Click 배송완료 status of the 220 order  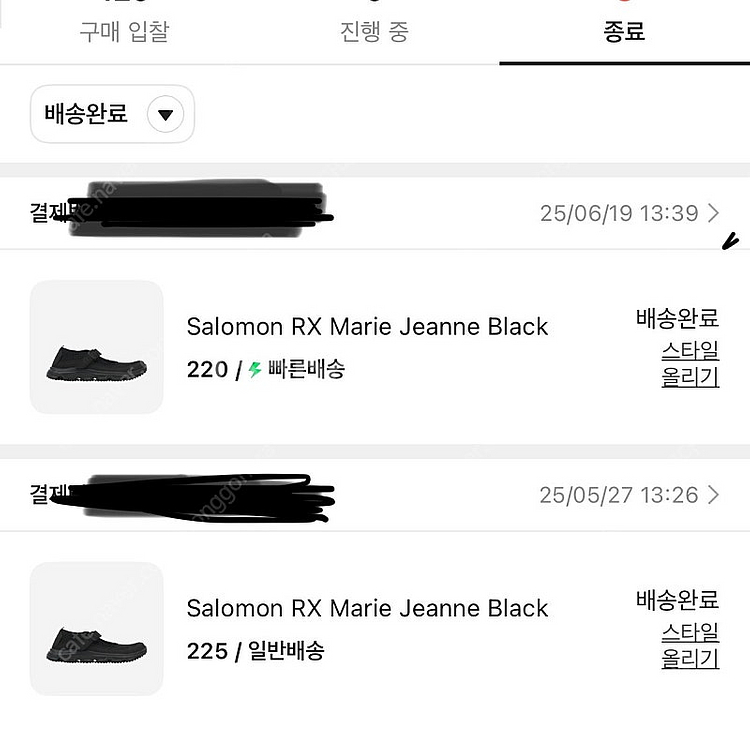coord(677,319)
